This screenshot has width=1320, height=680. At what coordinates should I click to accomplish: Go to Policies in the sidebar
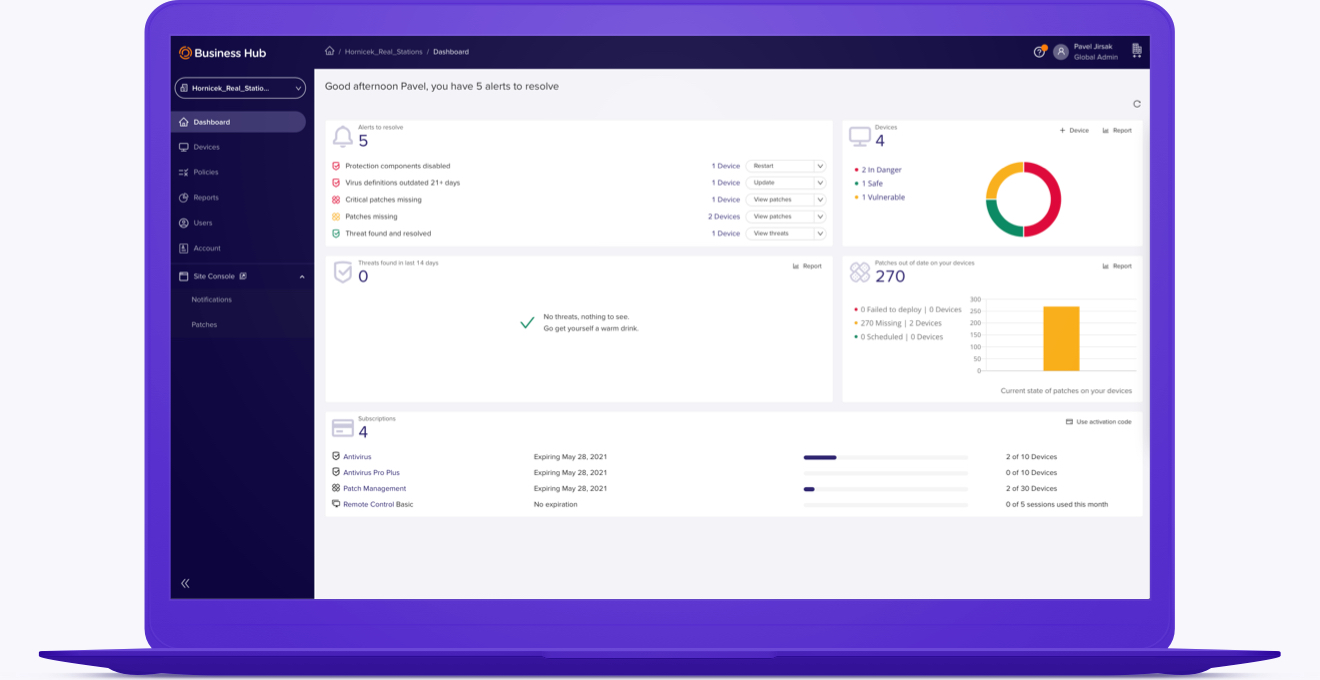pyautogui.click(x=205, y=172)
